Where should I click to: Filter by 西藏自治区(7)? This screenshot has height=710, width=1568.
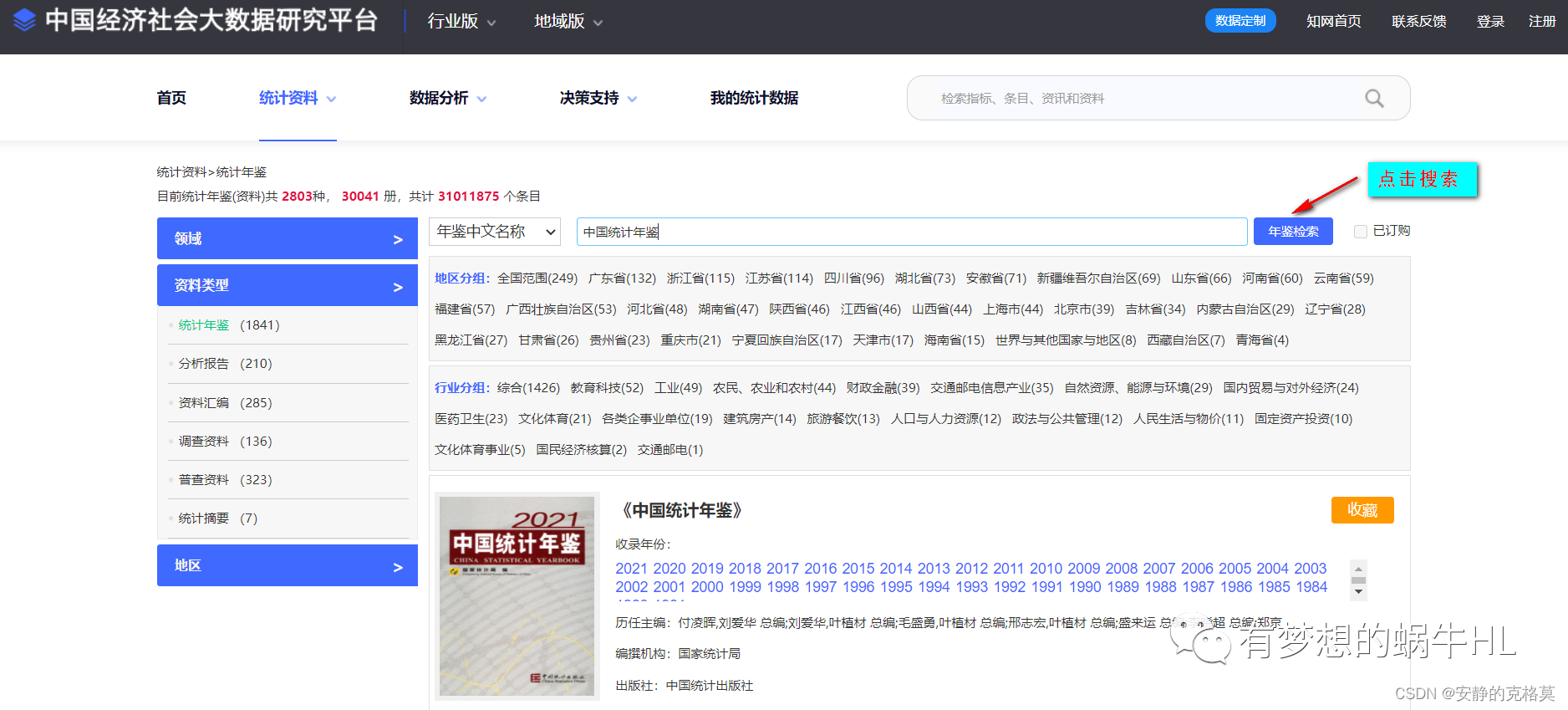[x=1186, y=340]
